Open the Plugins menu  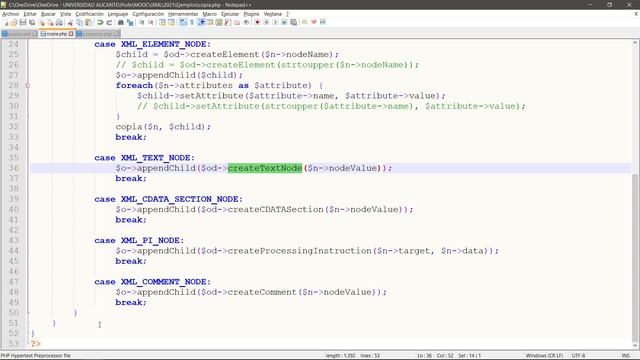pos(251,14)
